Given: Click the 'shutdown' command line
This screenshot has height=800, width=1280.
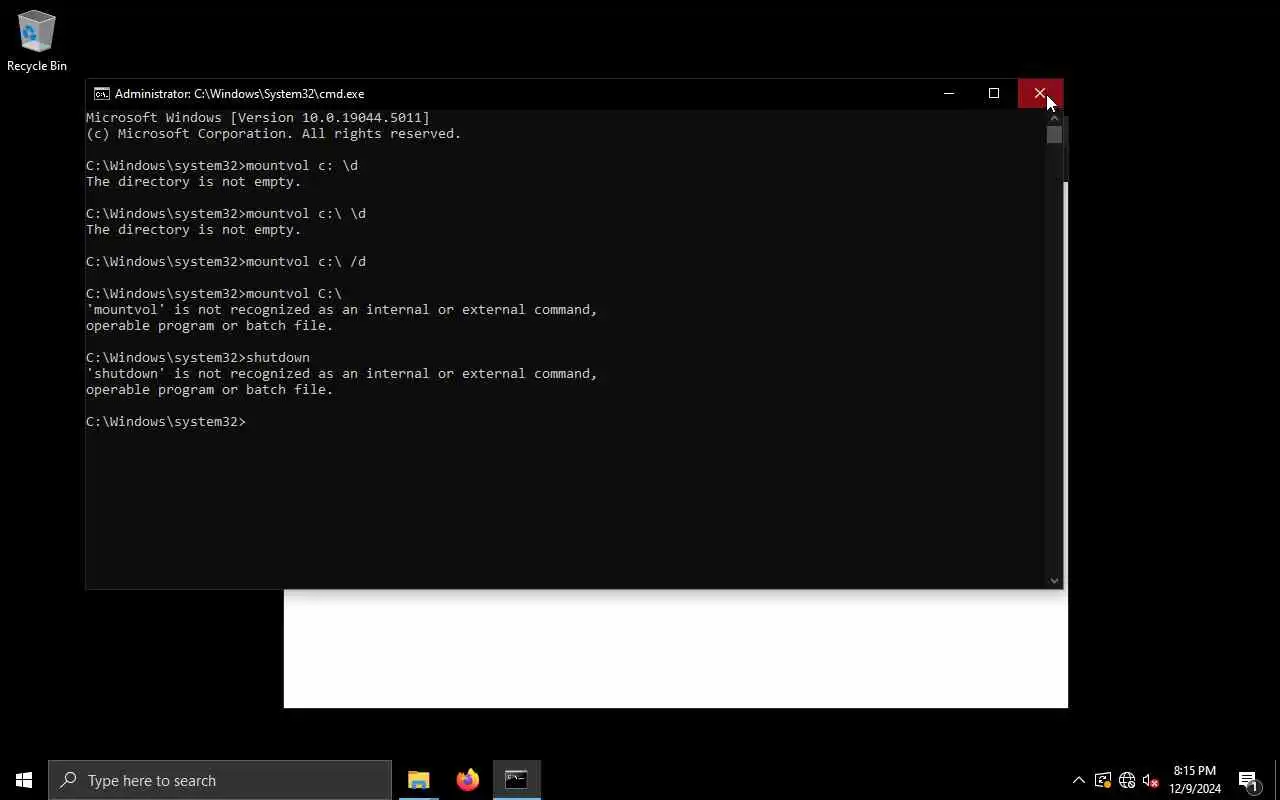Looking at the screenshot, I should (198, 357).
